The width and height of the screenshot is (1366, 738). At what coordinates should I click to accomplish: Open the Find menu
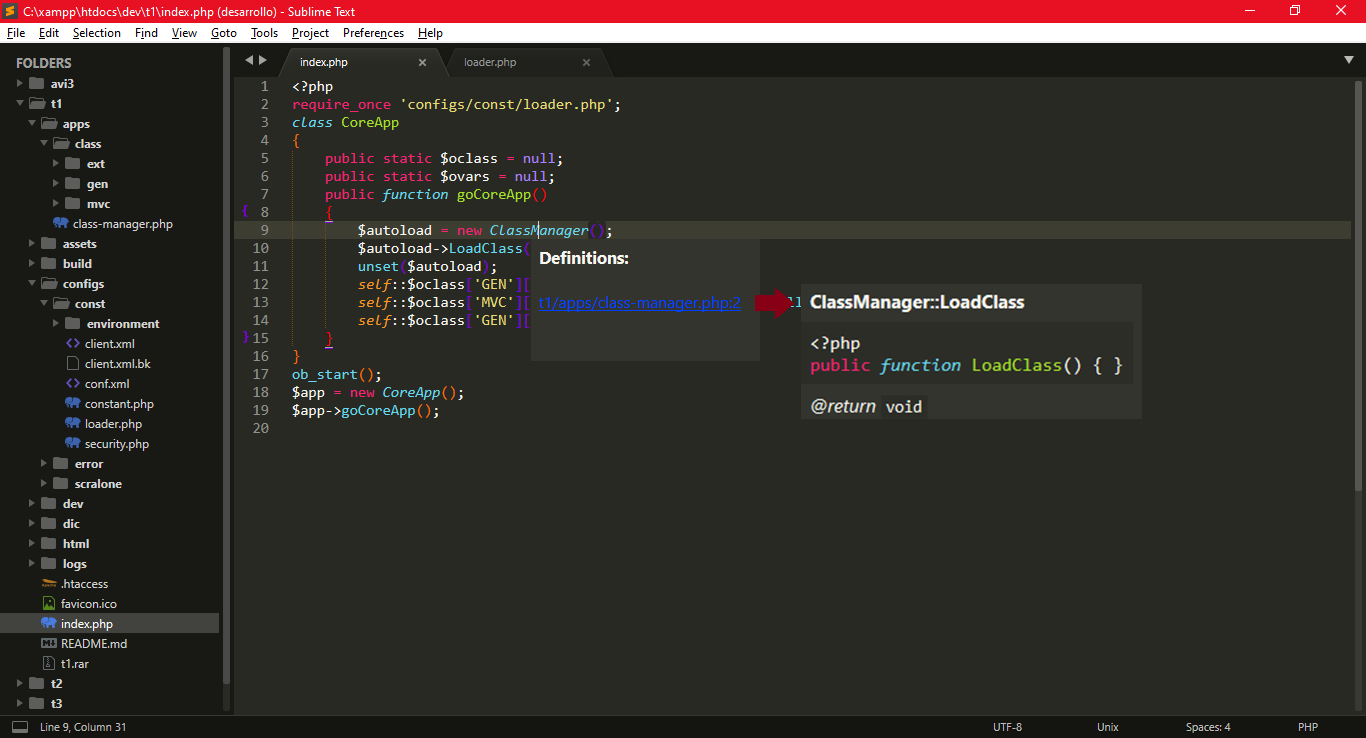coord(146,33)
